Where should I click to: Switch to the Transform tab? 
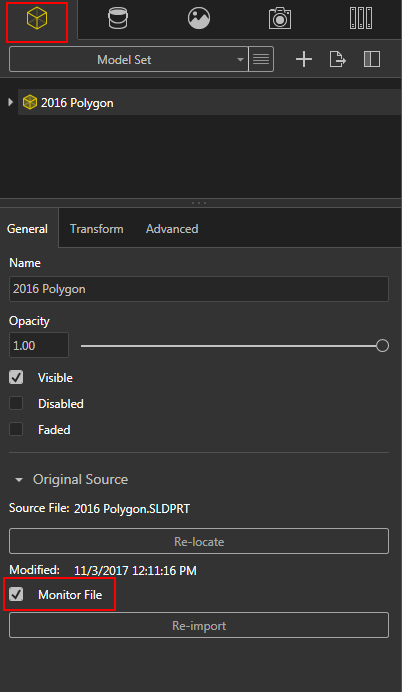coord(97,229)
